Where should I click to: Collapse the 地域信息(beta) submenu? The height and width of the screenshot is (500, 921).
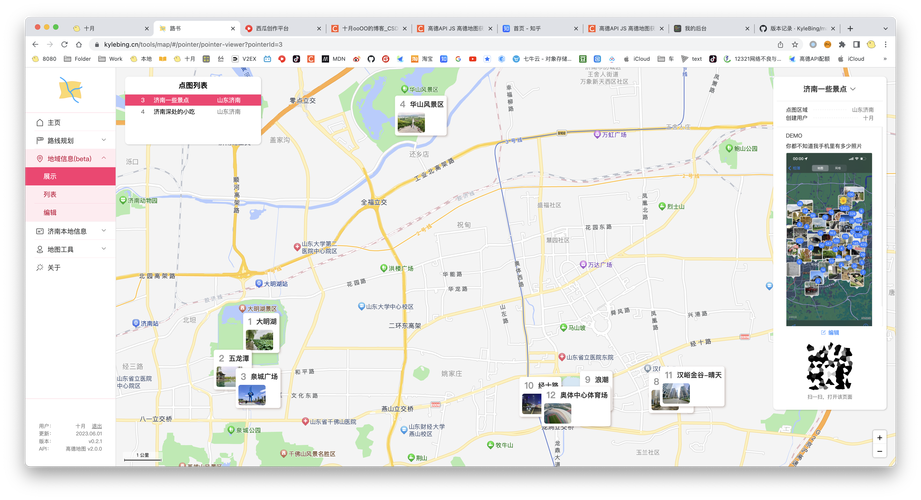click(70, 159)
